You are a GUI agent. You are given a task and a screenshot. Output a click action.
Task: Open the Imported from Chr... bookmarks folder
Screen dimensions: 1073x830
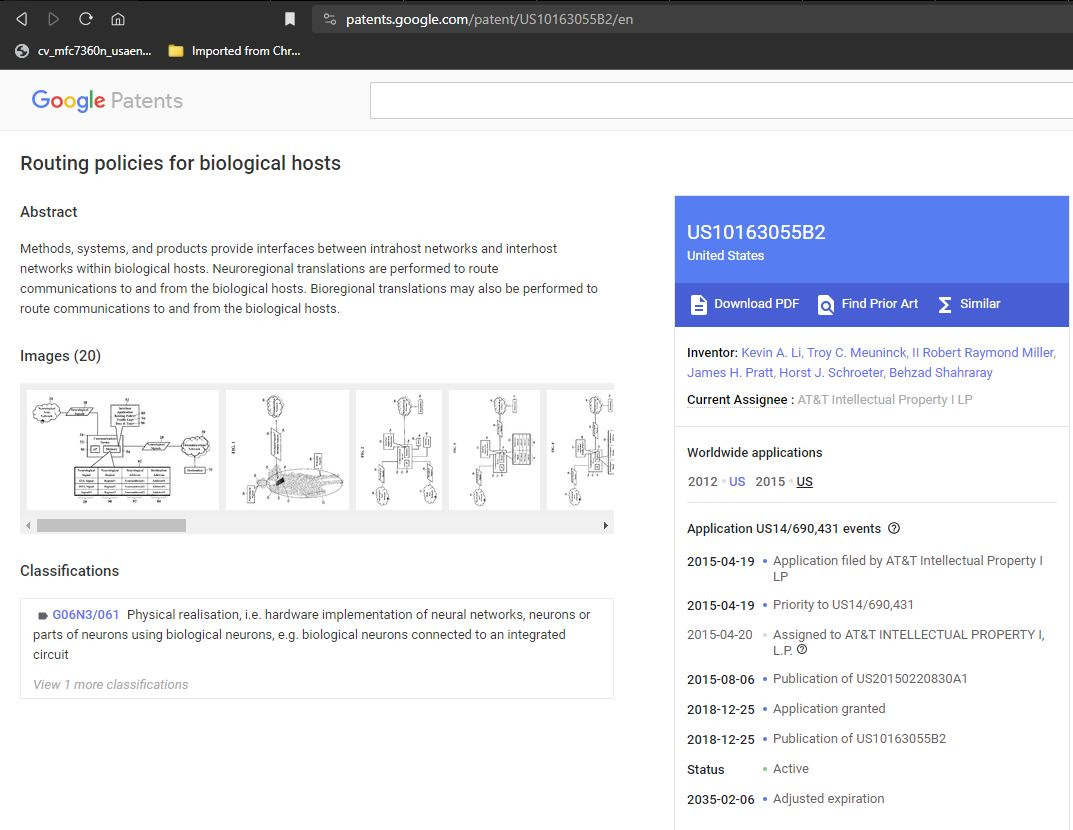point(234,51)
